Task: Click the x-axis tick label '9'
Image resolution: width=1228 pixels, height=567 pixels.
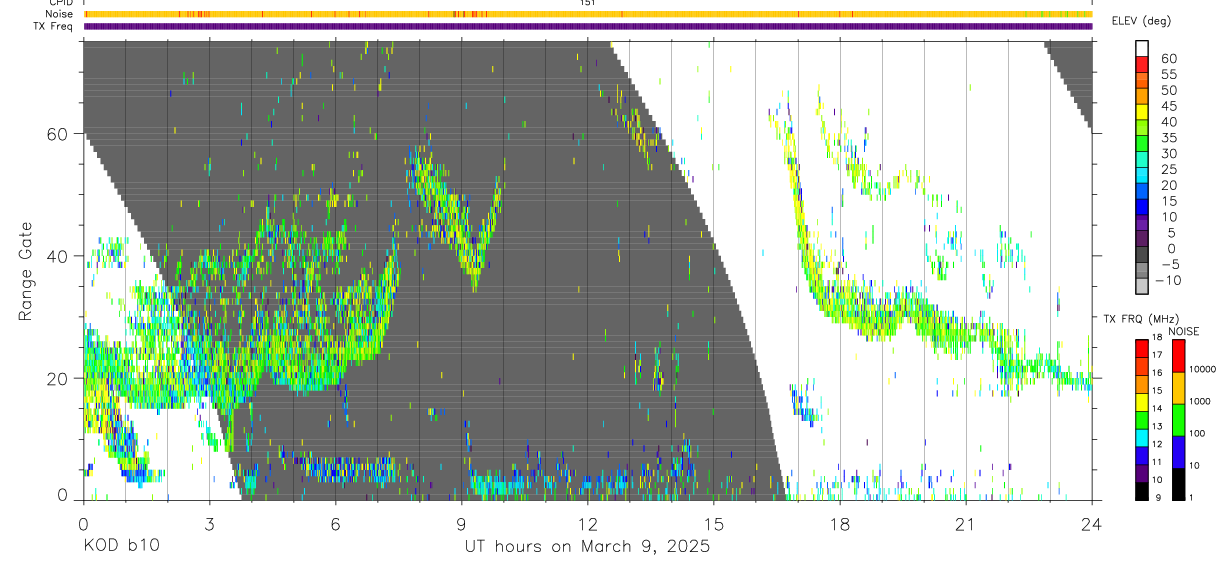Action: click(x=461, y=524)
